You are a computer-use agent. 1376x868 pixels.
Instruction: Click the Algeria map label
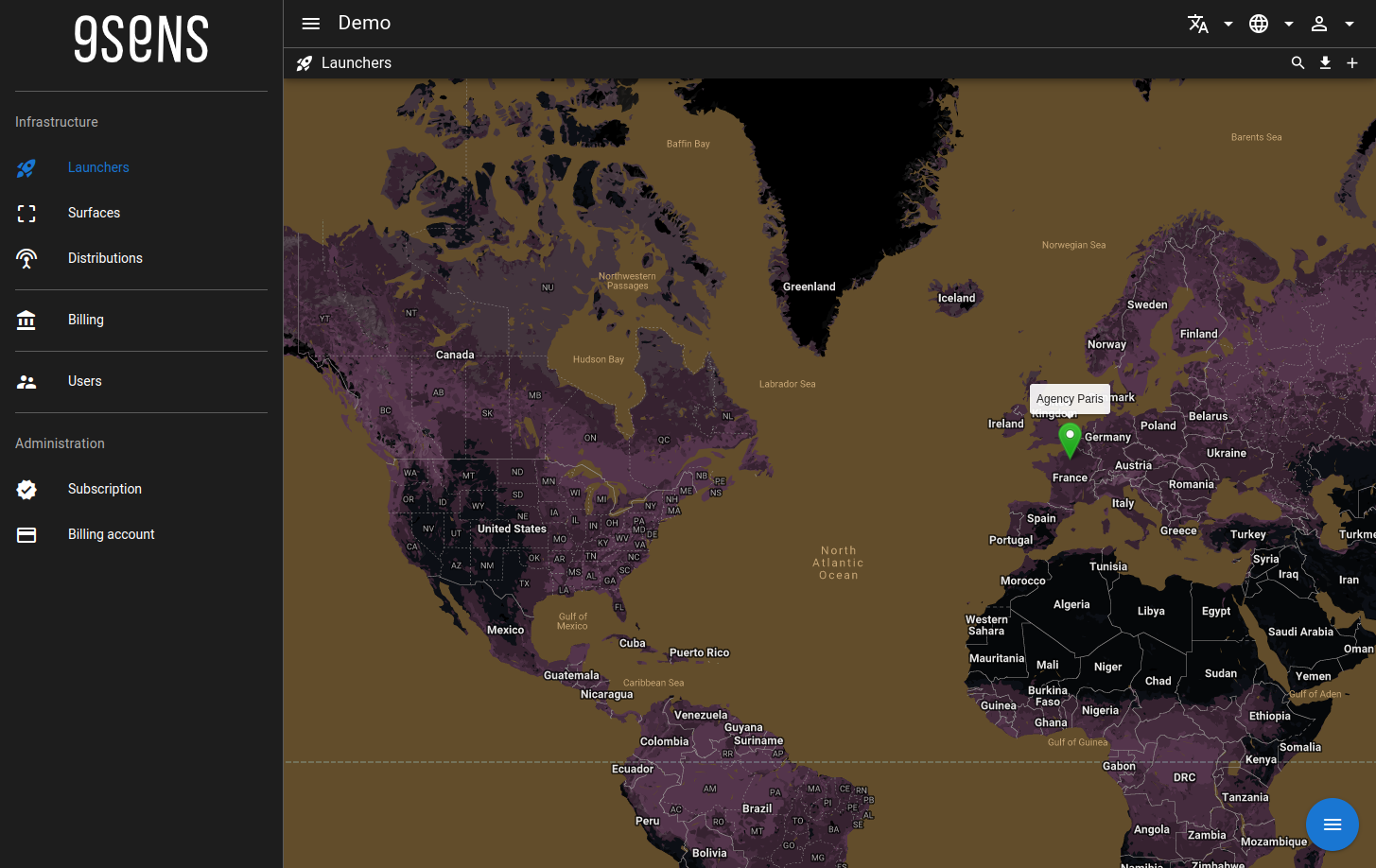1071,604
